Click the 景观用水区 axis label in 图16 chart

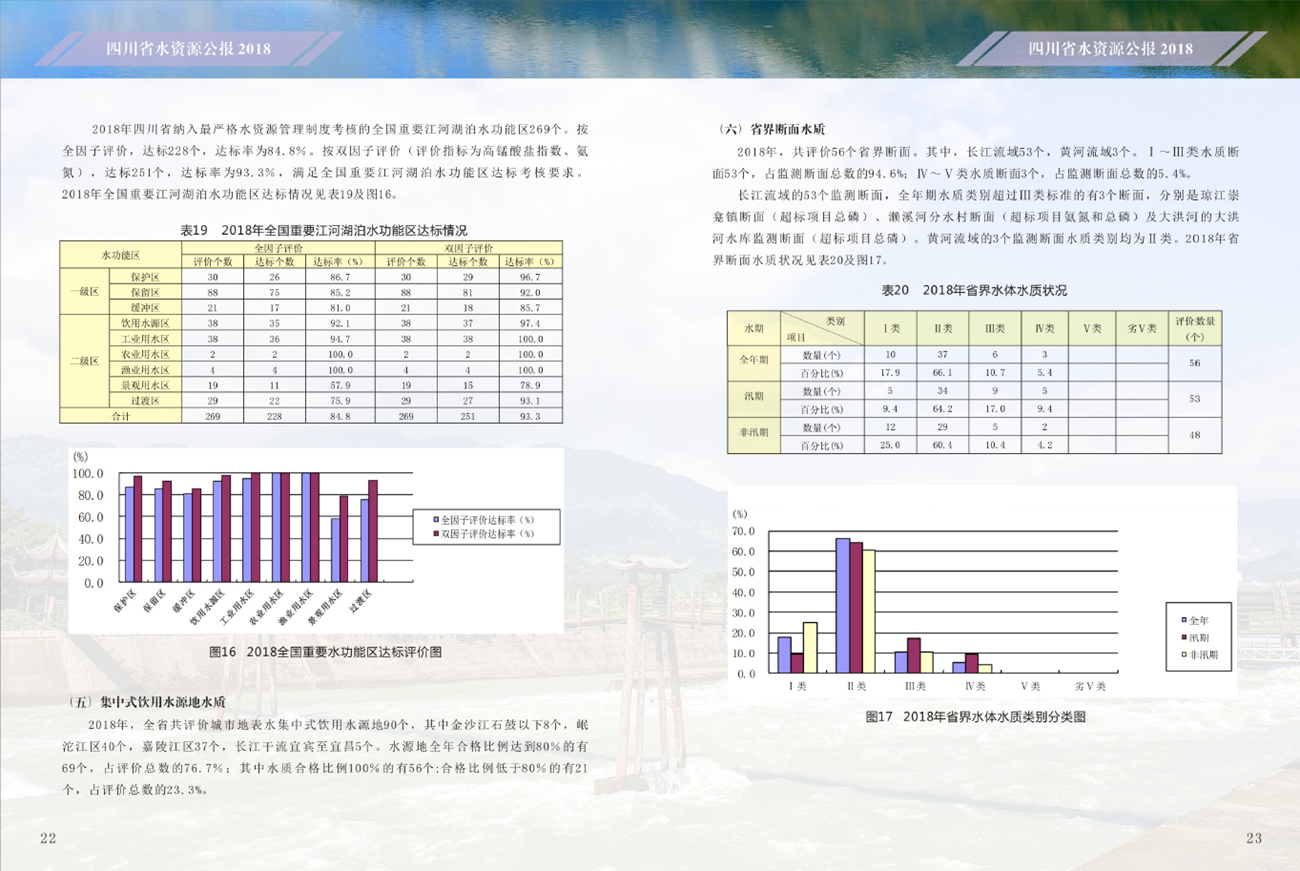click(x=326, y=610)
